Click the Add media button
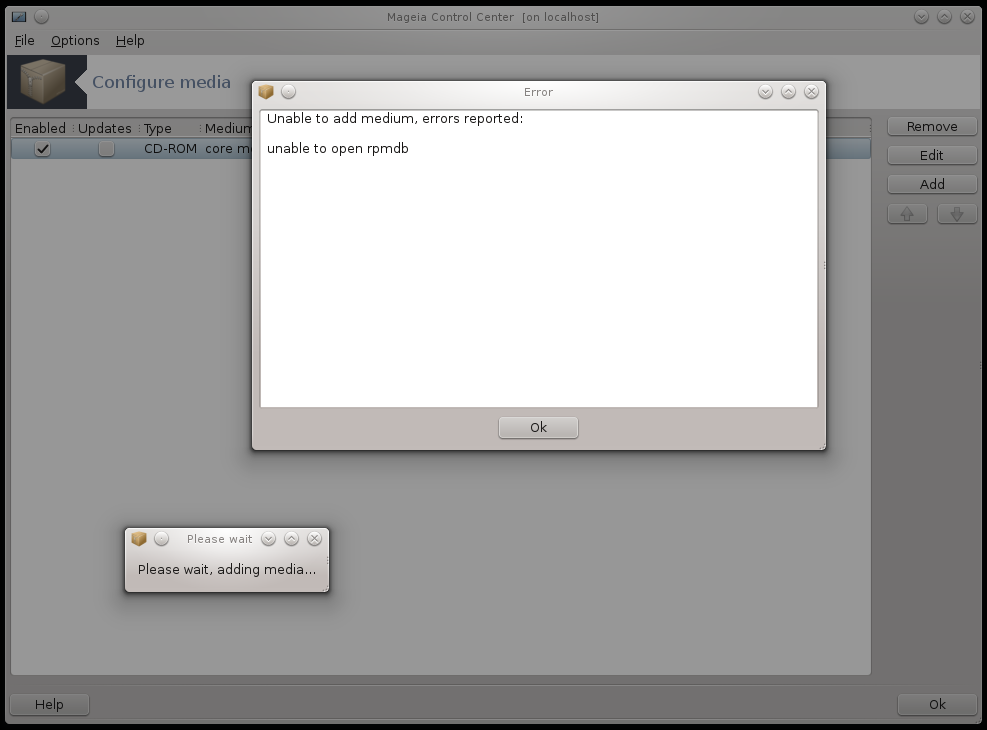Image resolution: width=987 pixels, height=730 pixels. (x=932, y=184)
